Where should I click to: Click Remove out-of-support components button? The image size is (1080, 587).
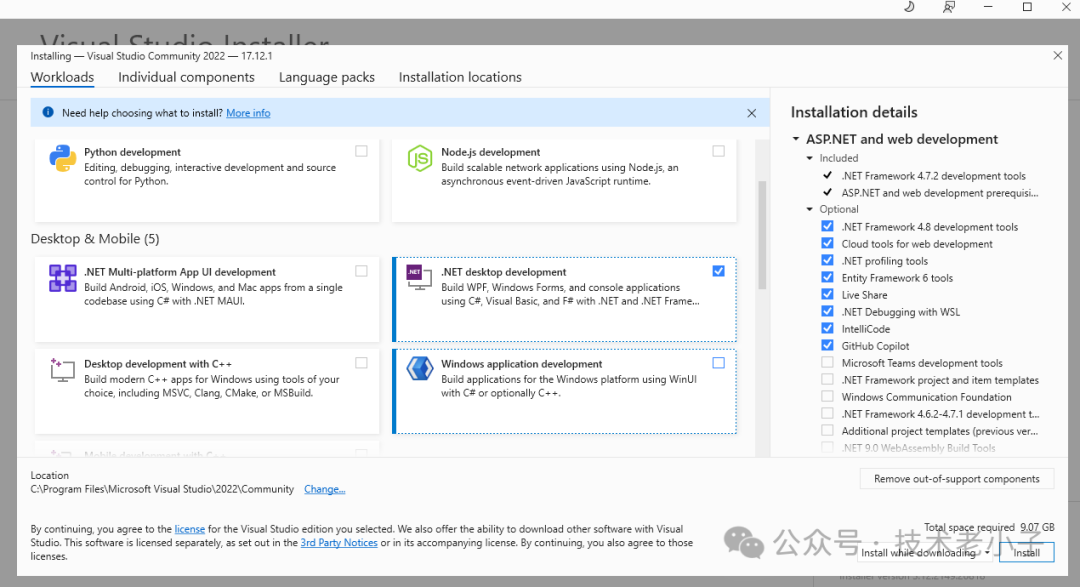pos(956,479)
